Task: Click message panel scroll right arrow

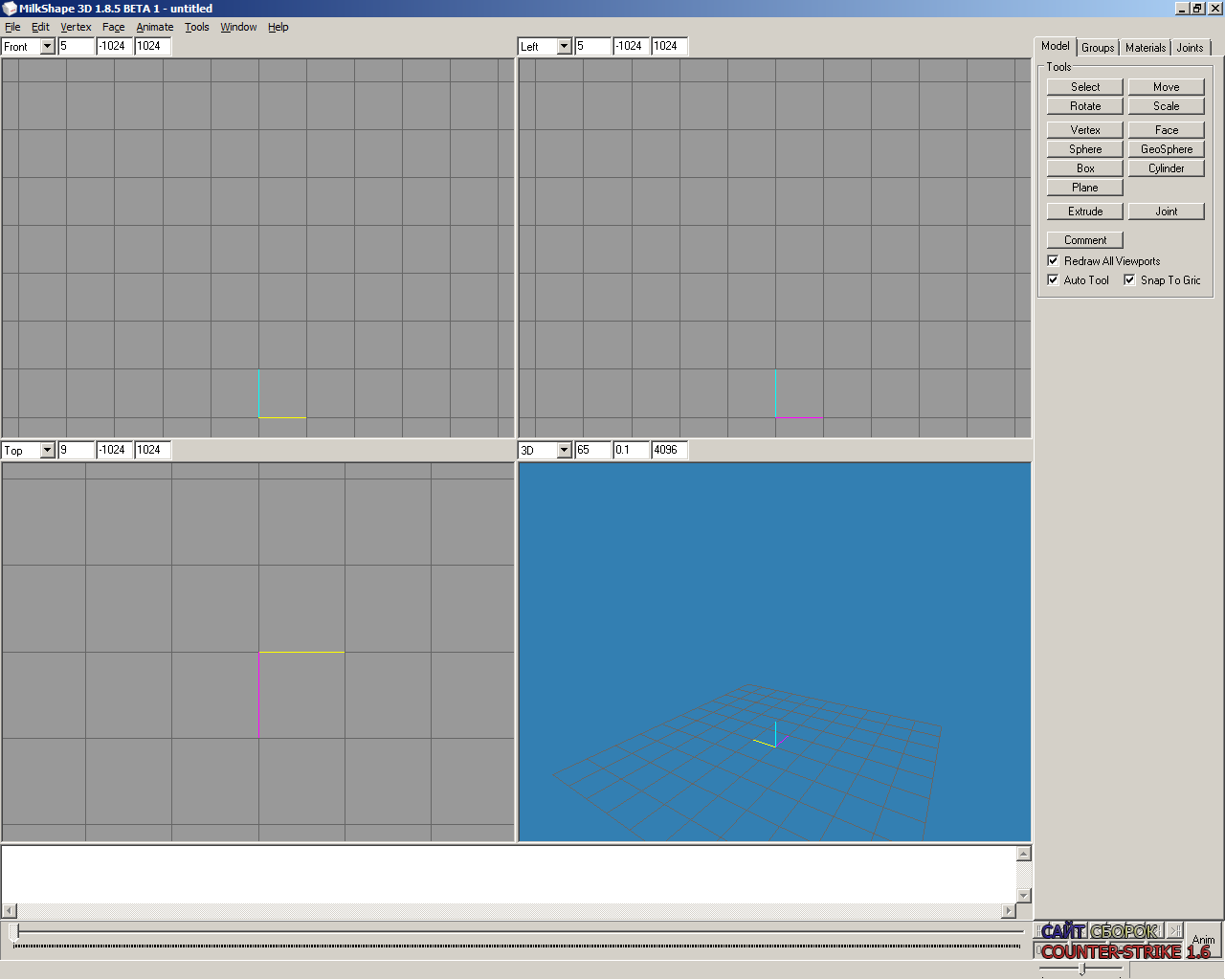Action: pos(1008,910)
